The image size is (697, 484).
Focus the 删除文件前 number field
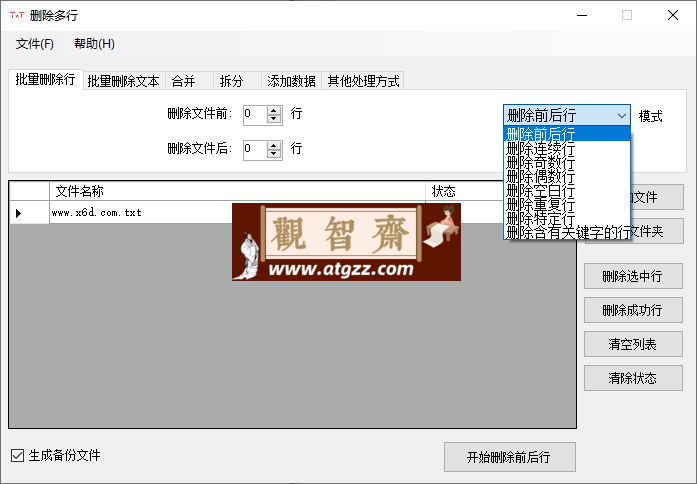[x=255, y=115]
